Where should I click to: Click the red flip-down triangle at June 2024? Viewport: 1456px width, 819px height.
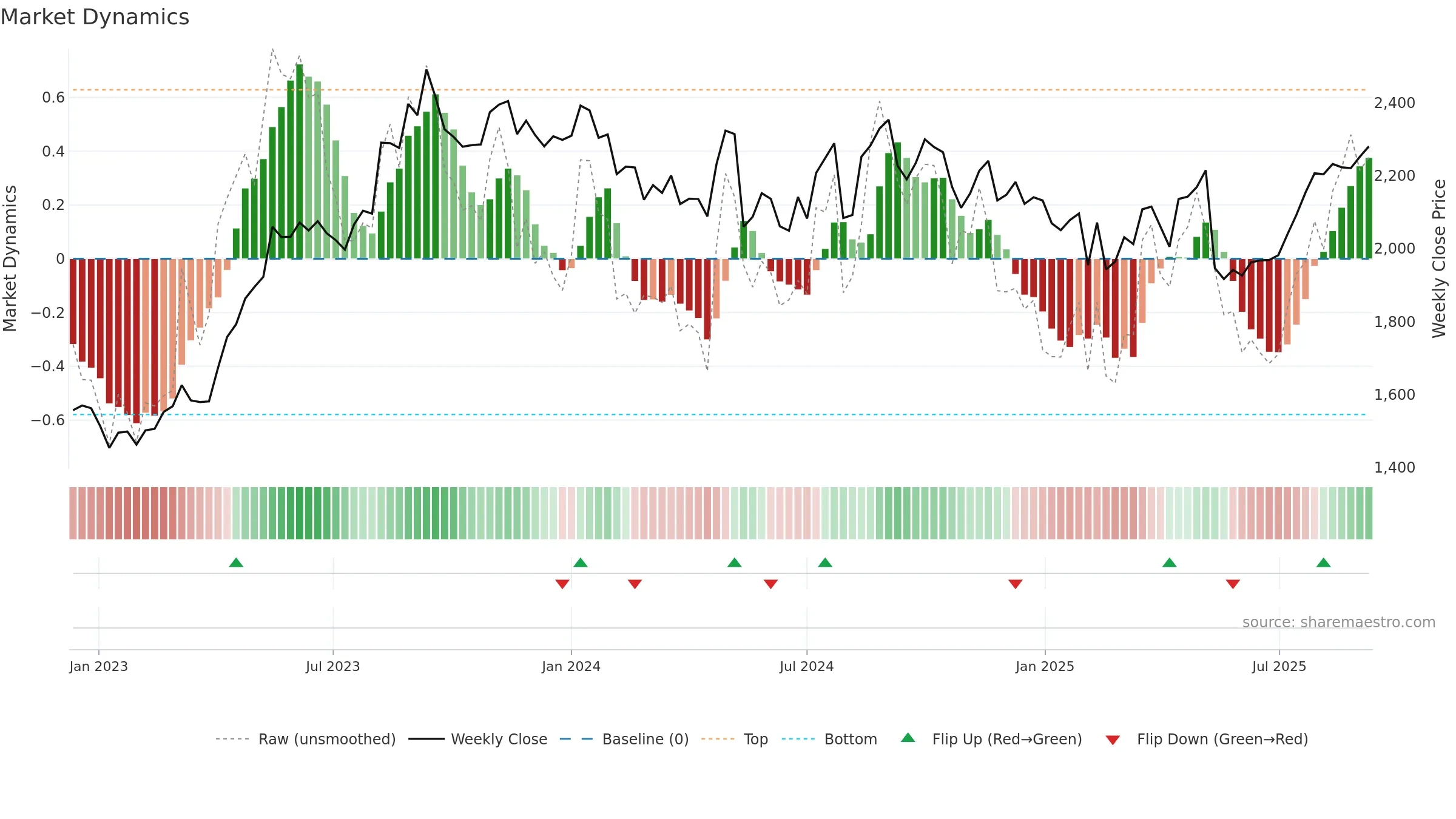tap(771, 584)
